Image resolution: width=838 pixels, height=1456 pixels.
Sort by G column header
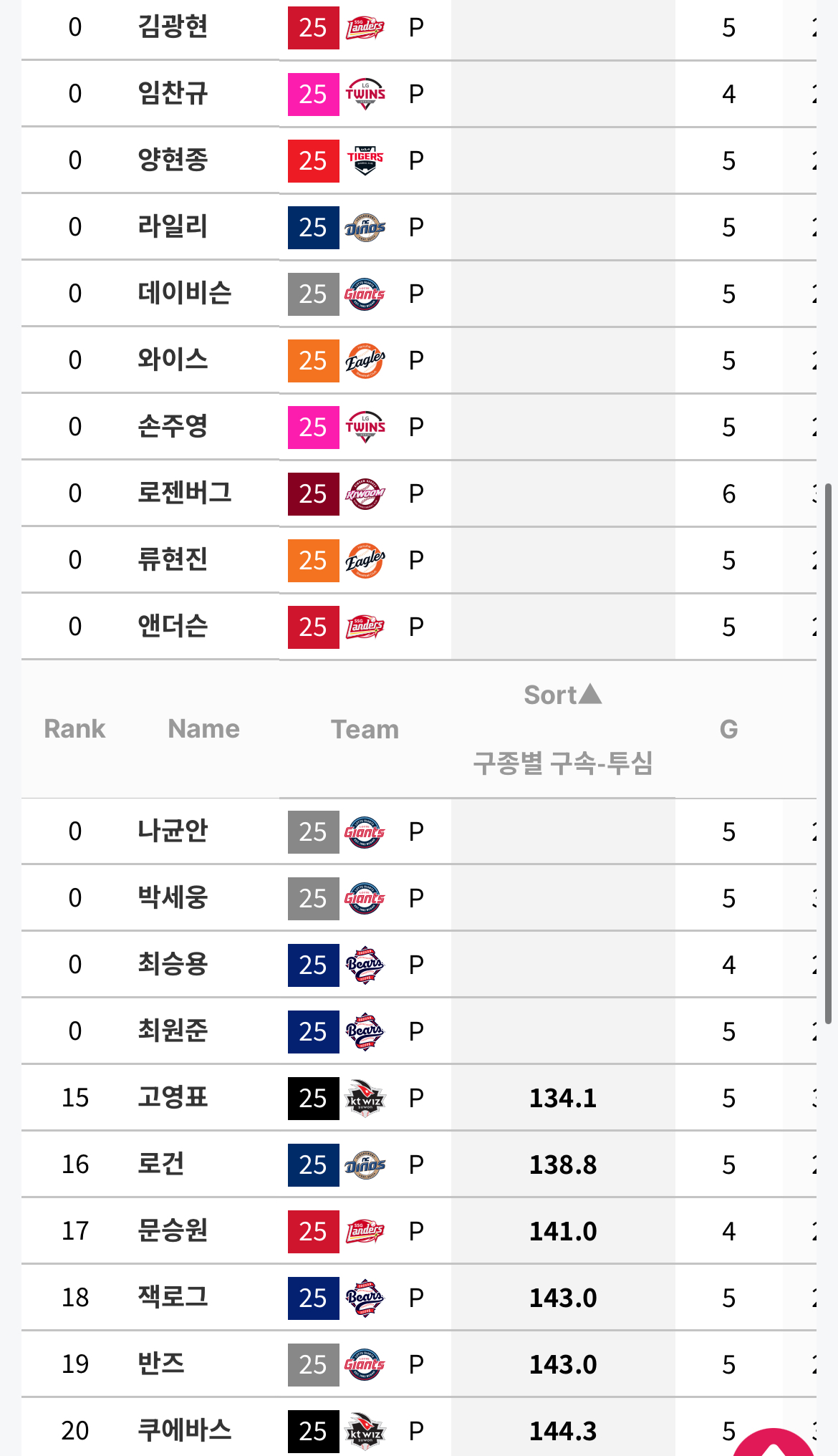click(728, 729)
